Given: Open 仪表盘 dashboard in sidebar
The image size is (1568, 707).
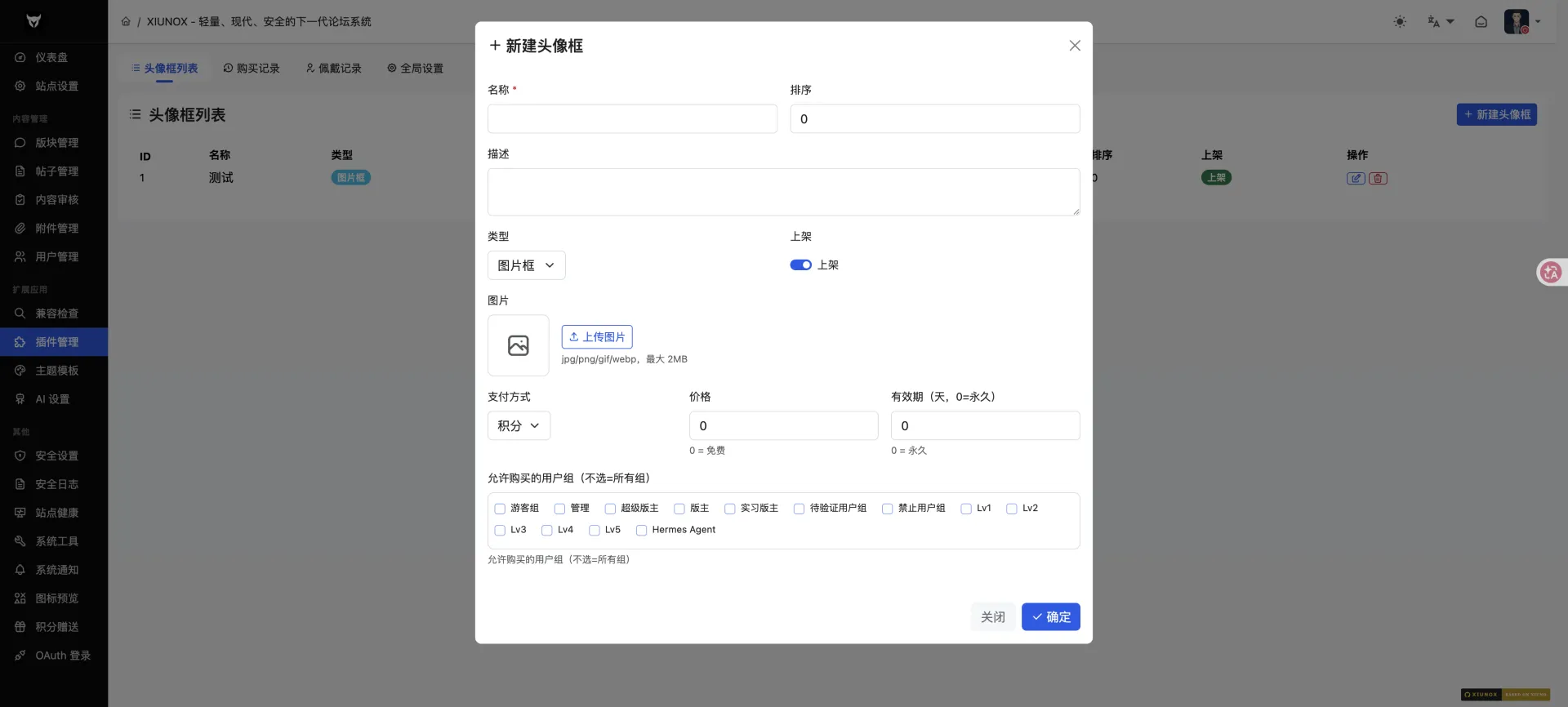Looking at the screenshot, I should 54,57.
